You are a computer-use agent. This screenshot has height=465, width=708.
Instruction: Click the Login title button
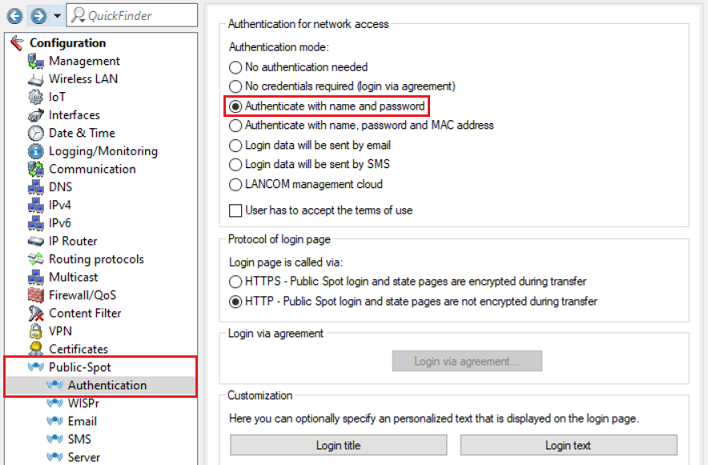[x=338, y=445]
